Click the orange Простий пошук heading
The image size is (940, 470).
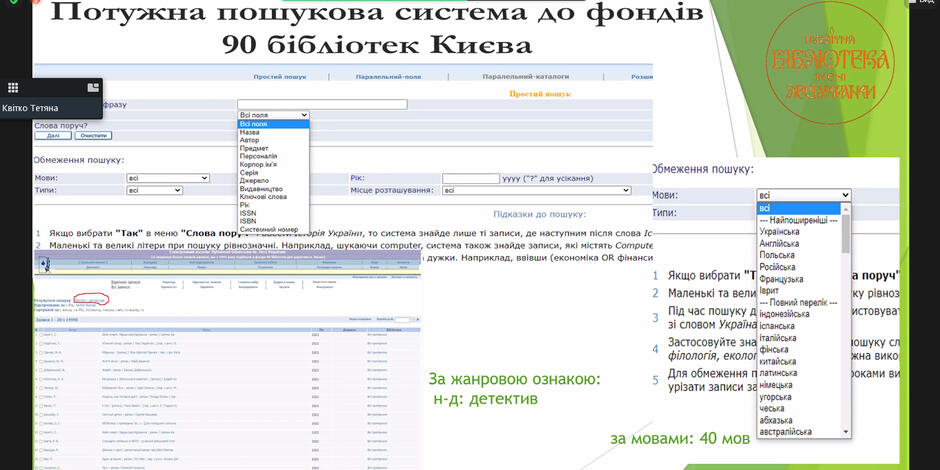click(x=540, y=94)
